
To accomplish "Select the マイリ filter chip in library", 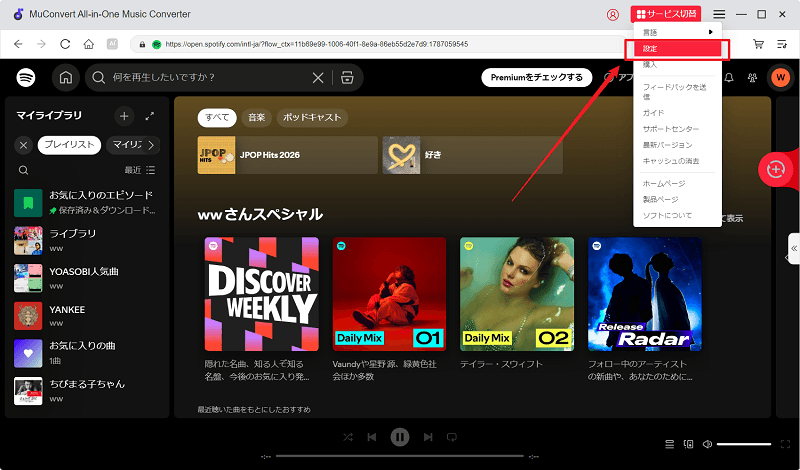I will 127,145.
